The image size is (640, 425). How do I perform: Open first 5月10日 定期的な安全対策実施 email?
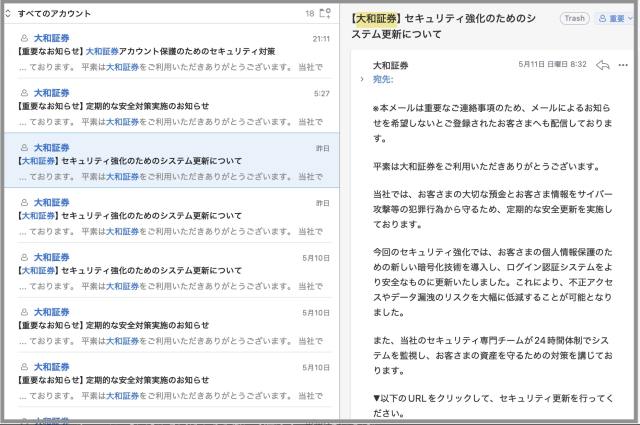pos(170,324)
